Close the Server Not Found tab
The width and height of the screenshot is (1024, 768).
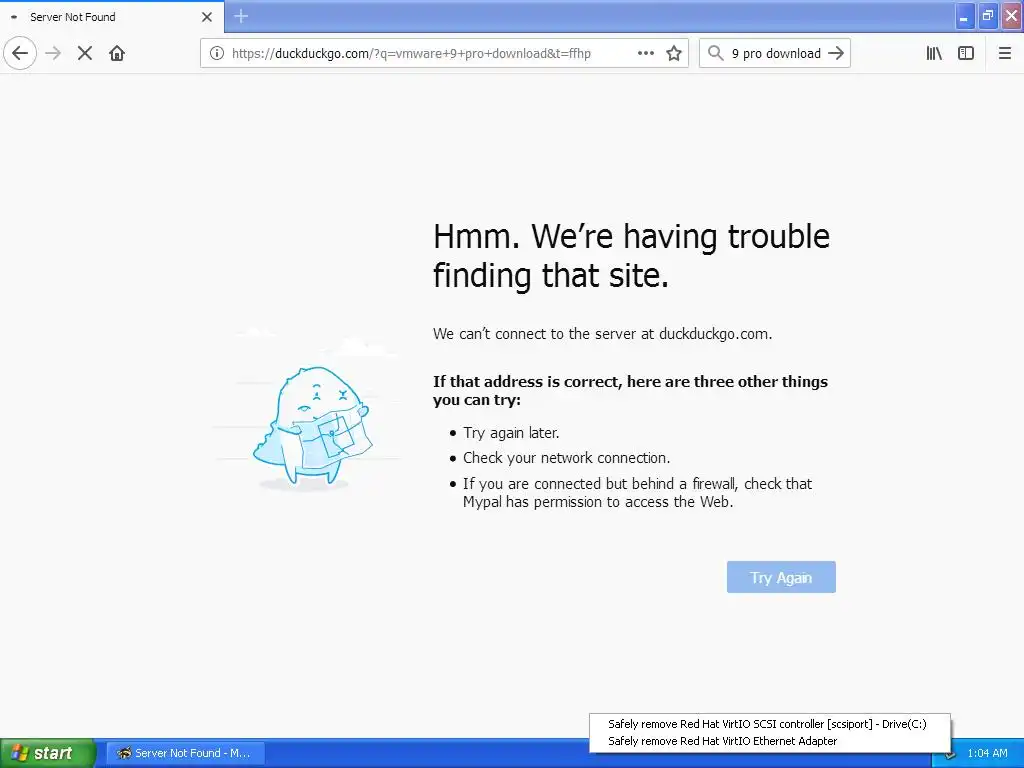tap(207, 17)
